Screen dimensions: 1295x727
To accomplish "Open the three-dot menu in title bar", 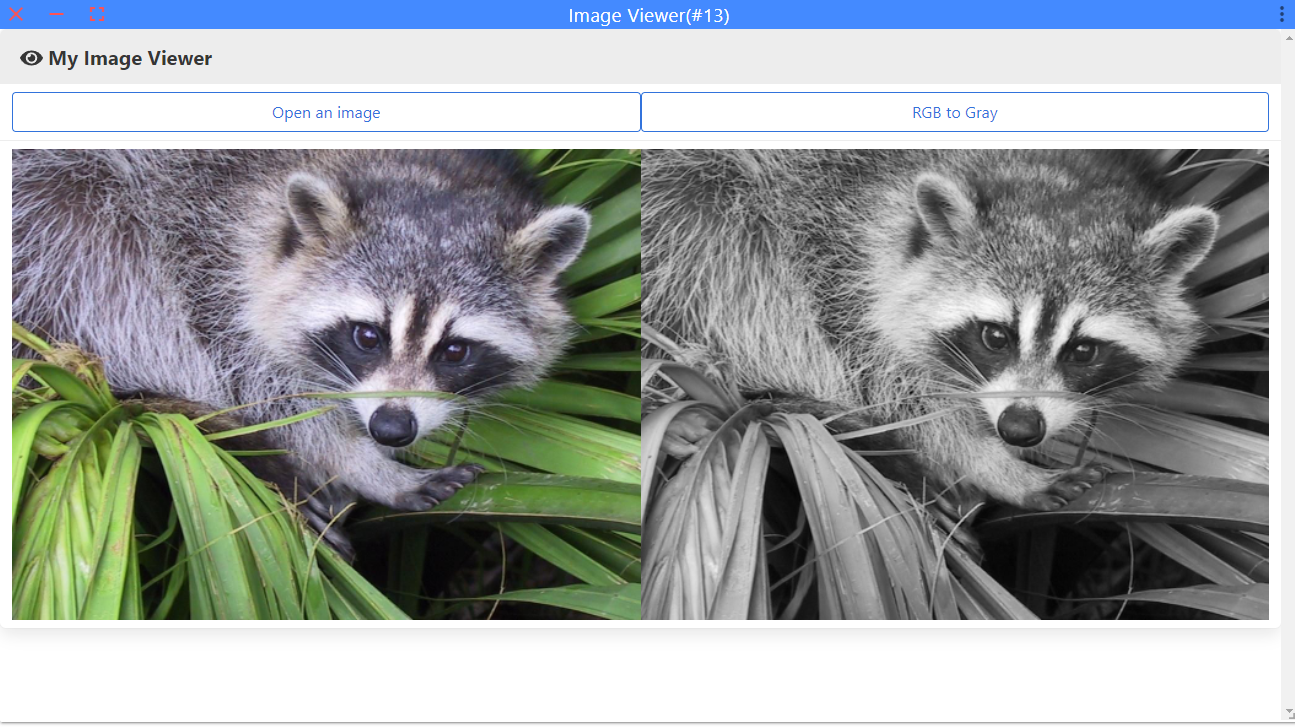I will tap(1282, 14).
